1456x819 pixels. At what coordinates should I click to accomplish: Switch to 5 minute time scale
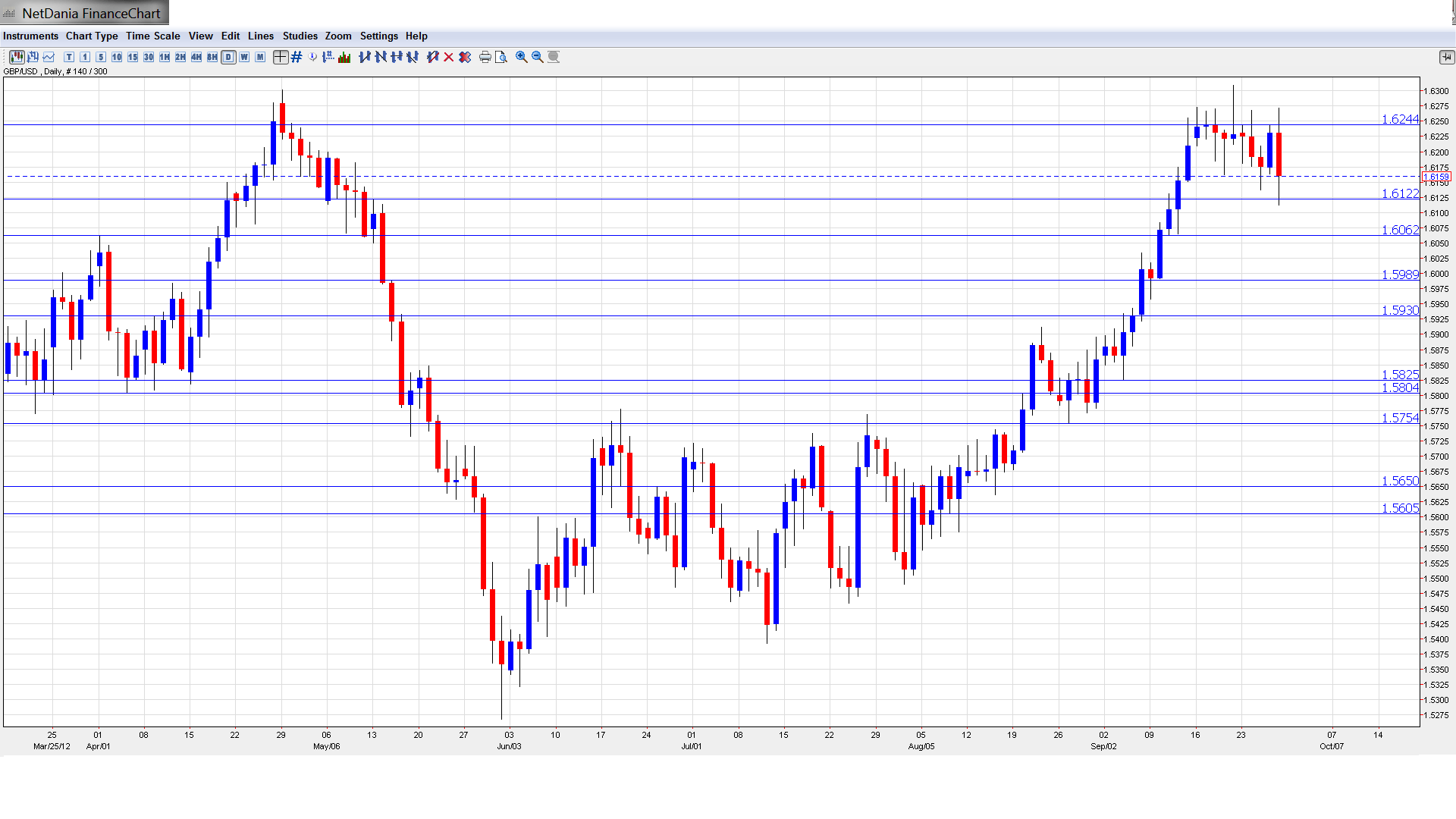pos(101,57)
